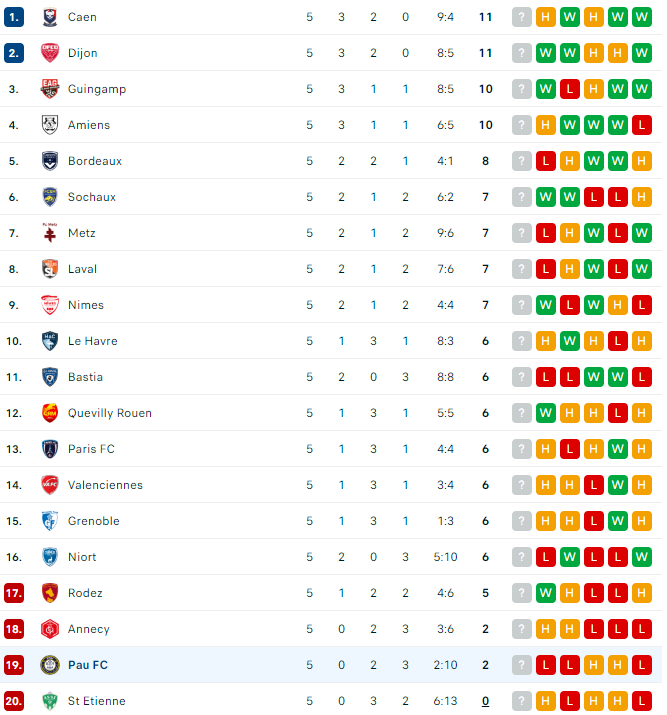This screenshot has width=667, height=715.
Task: Open the Amiens team page link
Action: 89,125
